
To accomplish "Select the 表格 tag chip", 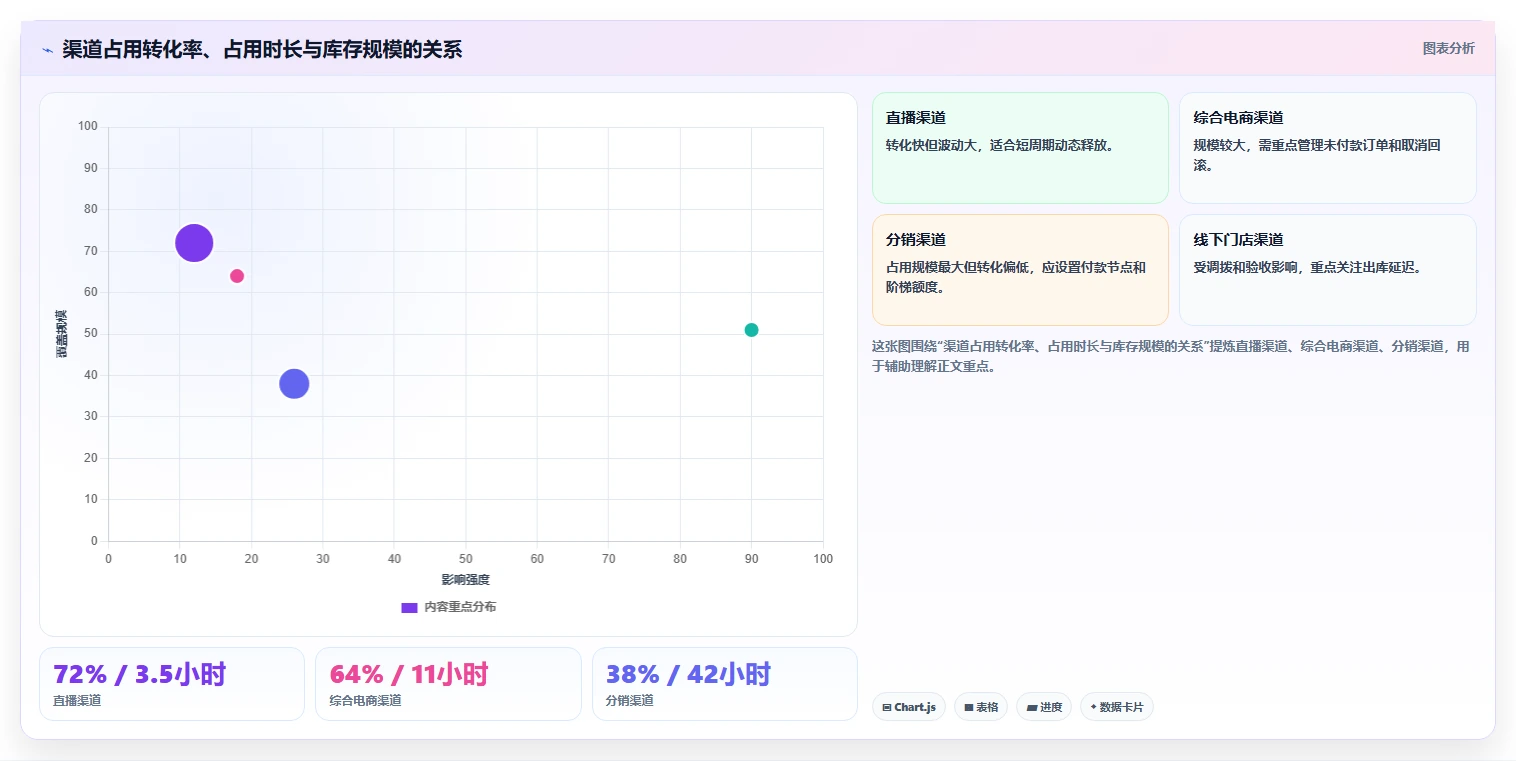I will [981, 707].
